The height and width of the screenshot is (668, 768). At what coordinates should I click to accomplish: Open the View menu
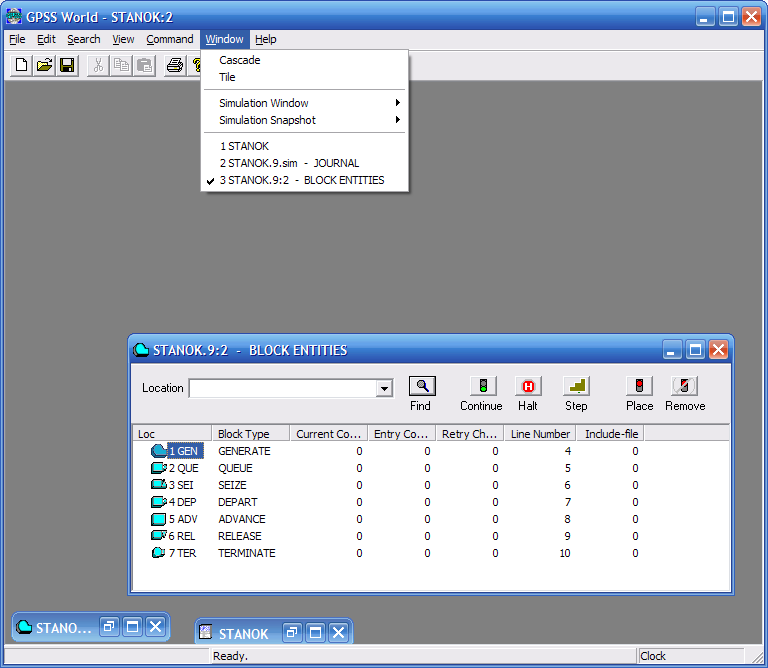[x=123, y=39]
